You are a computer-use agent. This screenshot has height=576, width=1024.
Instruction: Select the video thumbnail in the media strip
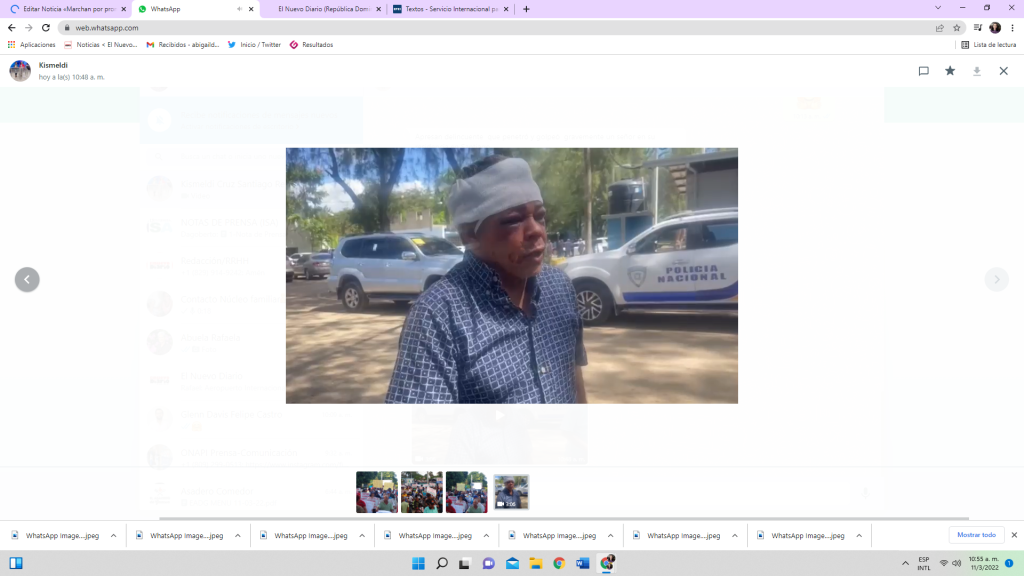point(511,492)
